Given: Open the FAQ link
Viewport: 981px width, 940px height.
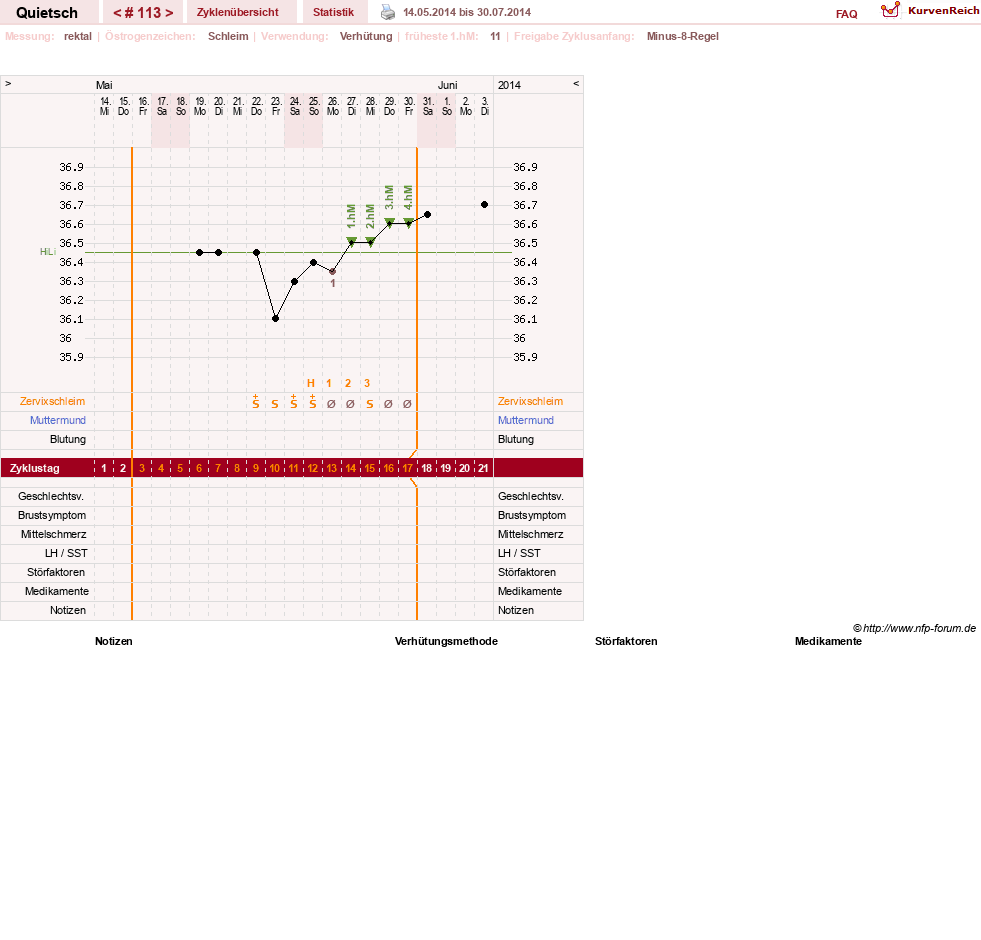Looking at the screenshot, I should tap(846, 14).
